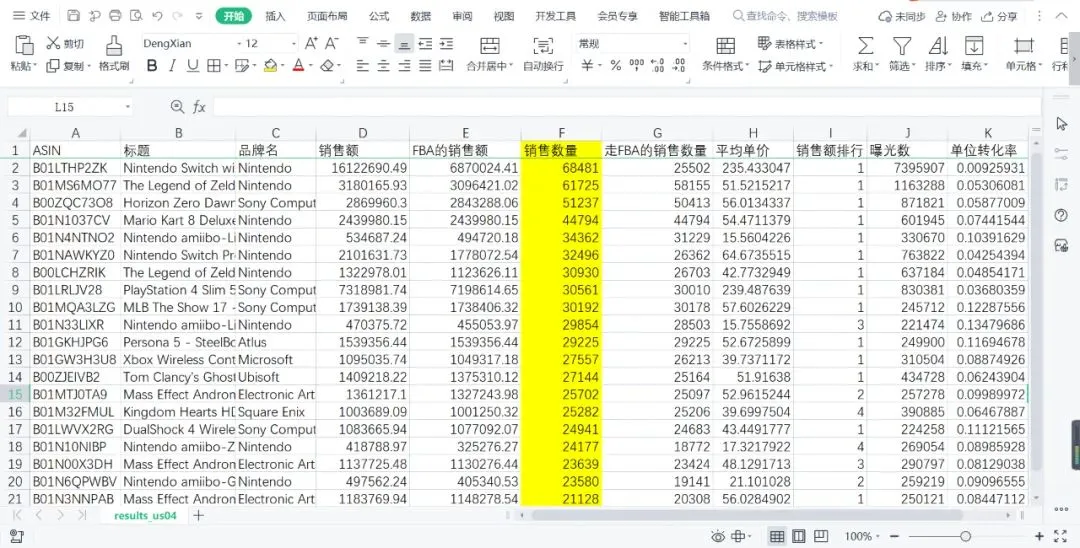Switch to the 插入 tab
The height and width of the screenshot is (548, 1080).
pos(275,16)
